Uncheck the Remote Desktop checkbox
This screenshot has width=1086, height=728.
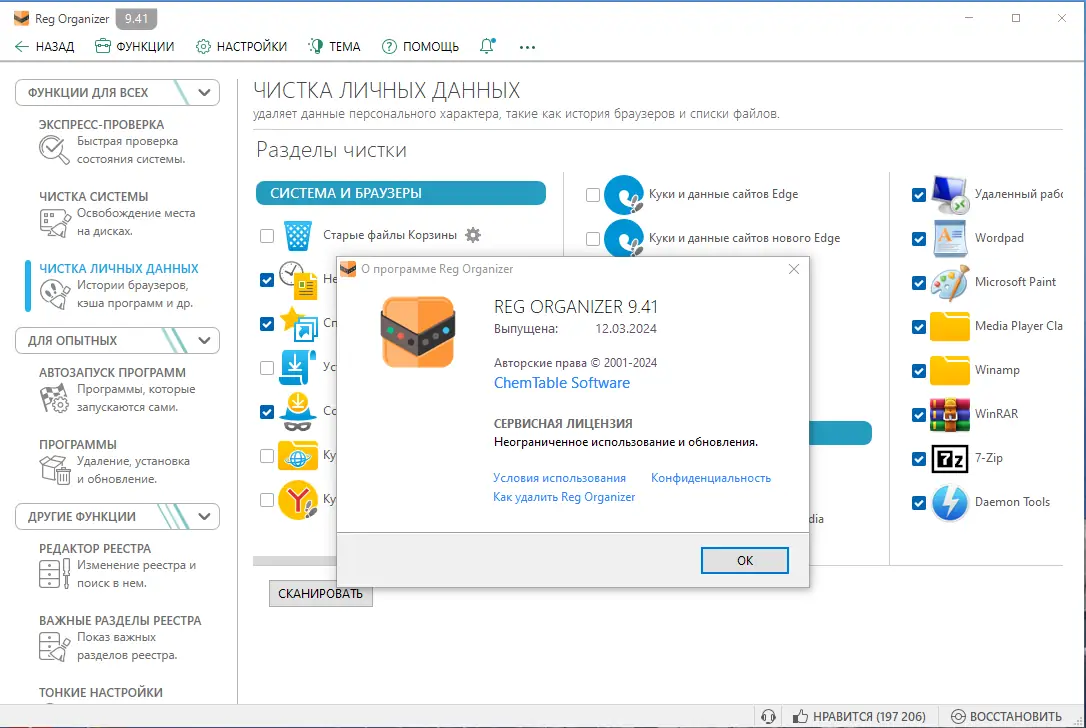tap(919, 195)
